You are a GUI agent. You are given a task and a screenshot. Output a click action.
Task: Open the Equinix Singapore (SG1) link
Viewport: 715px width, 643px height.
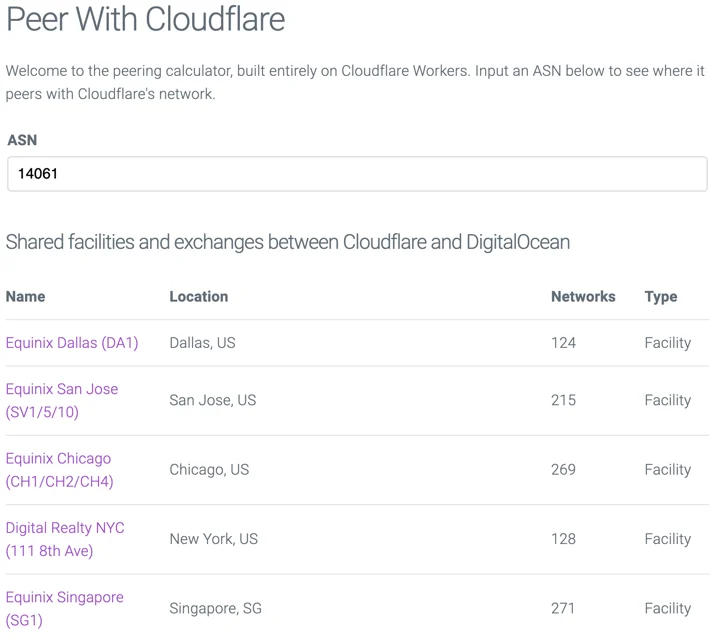(x=64, y=608)
